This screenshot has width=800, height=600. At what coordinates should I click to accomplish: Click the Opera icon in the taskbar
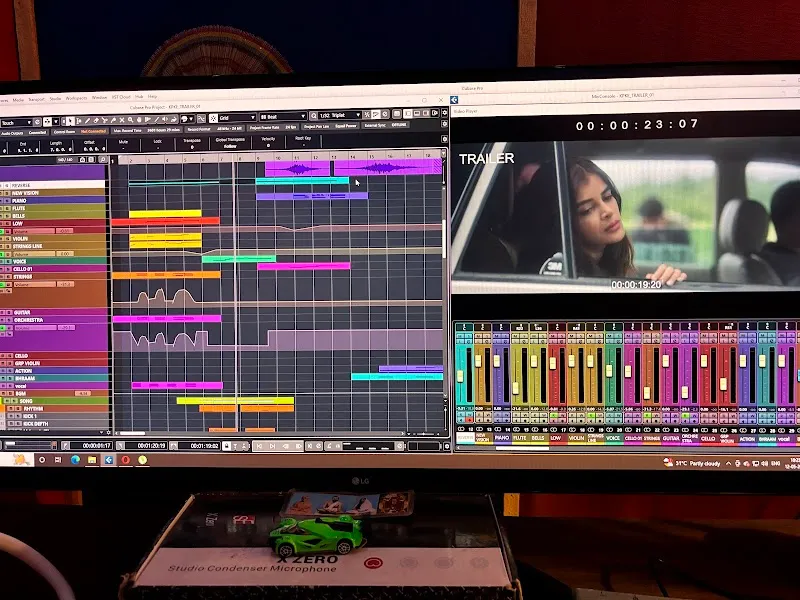tap(126, 460)
